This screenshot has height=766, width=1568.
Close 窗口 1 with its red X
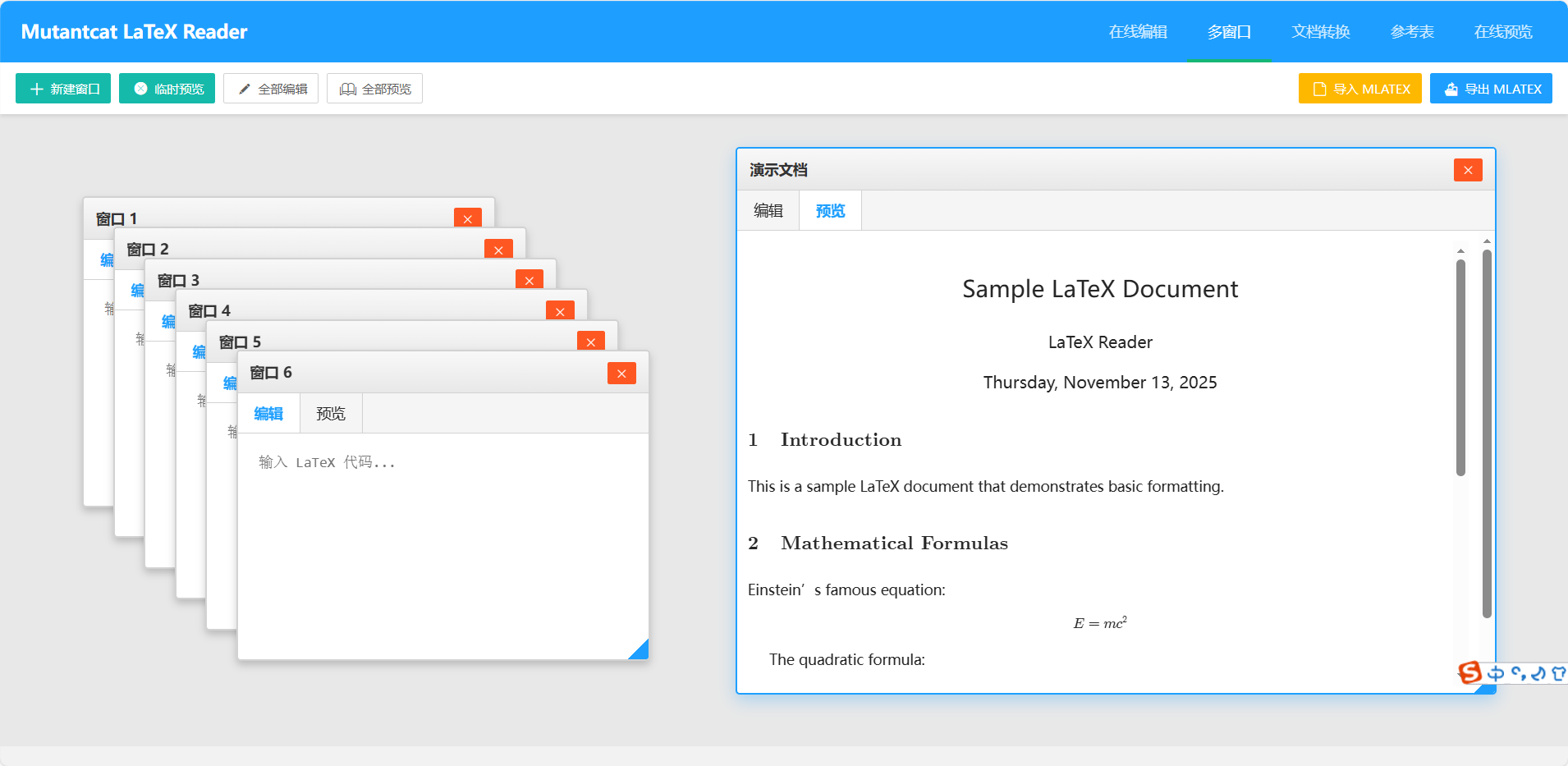coord(468,218)
